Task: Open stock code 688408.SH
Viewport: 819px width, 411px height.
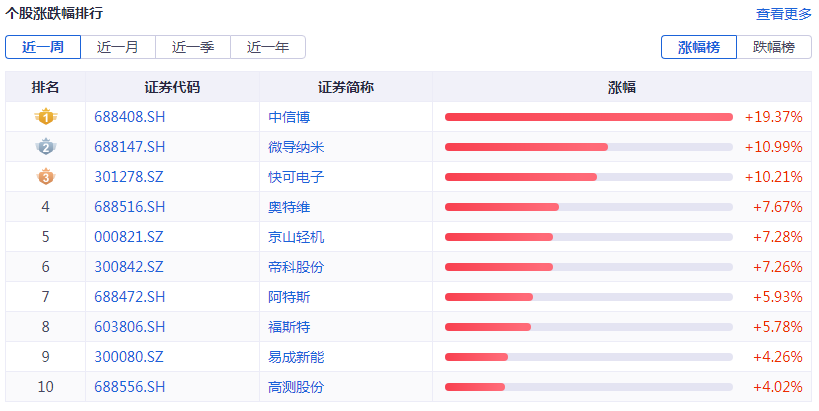Action: pos(129,117)
